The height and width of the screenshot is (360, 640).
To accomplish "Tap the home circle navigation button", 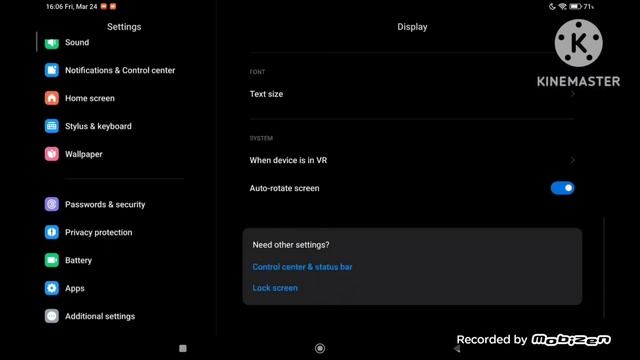I will [x=320, y=348].
